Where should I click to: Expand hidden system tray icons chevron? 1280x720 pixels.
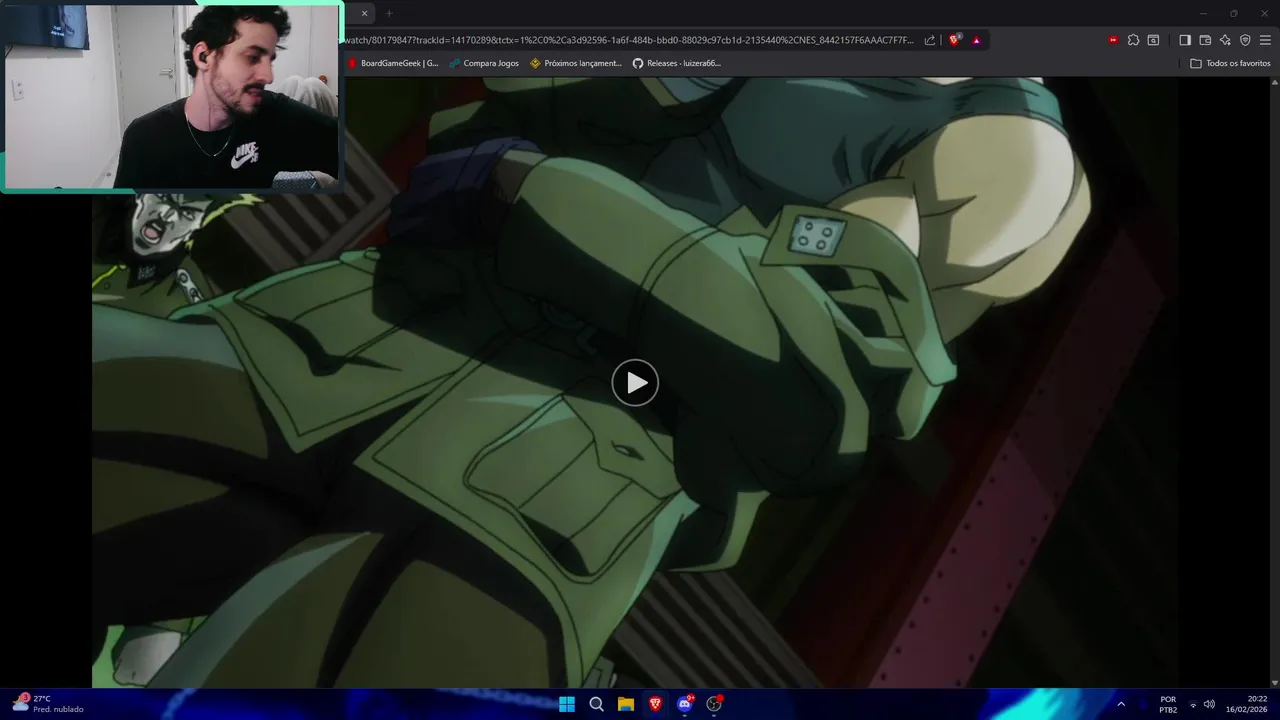1121,704
